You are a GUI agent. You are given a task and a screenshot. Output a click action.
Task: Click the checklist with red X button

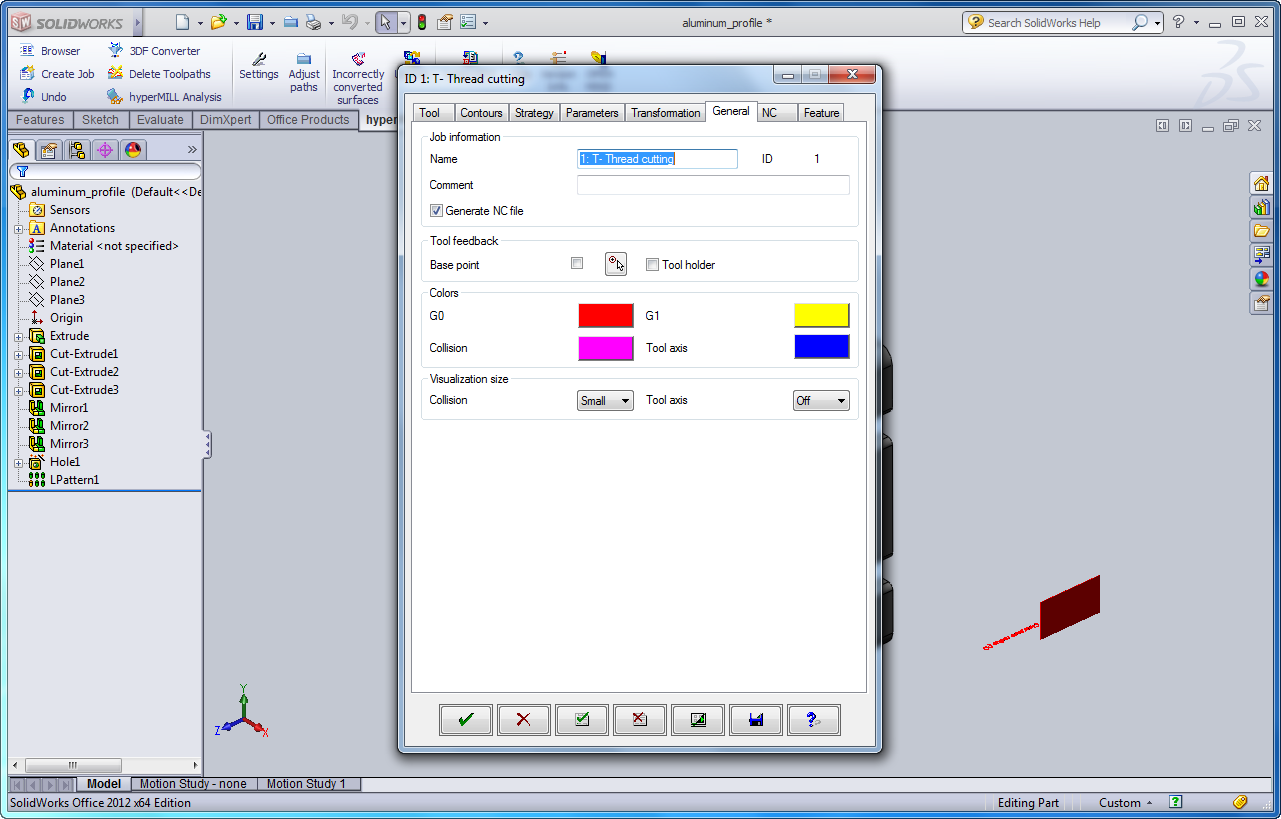click(640, 720)
